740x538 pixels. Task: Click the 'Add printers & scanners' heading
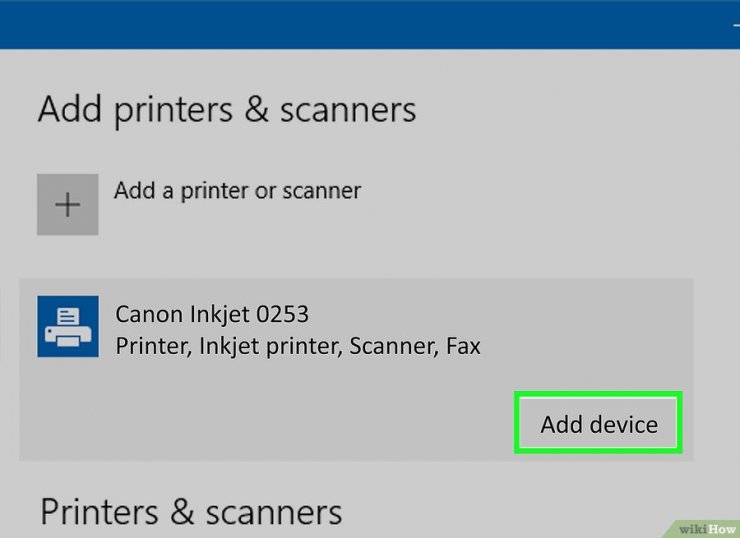tap(226, 109)
